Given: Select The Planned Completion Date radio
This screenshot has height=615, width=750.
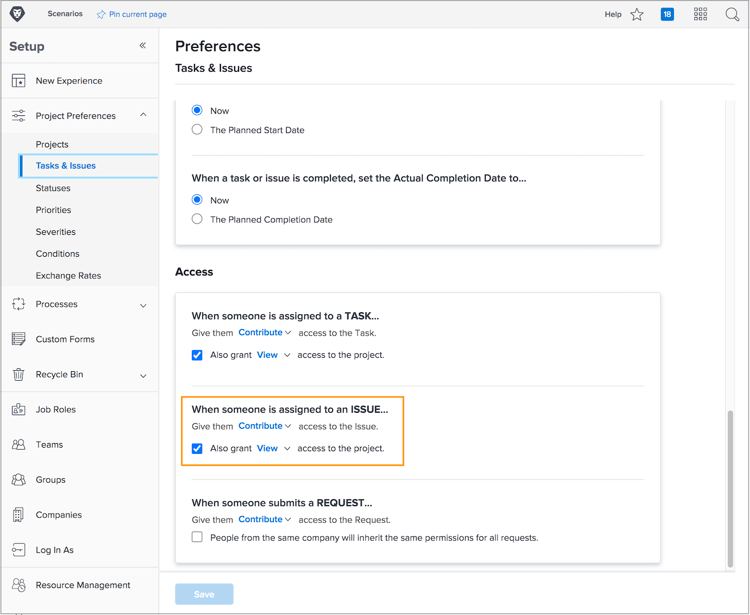Looking at the screenshot, I should [x=197, y=219].
